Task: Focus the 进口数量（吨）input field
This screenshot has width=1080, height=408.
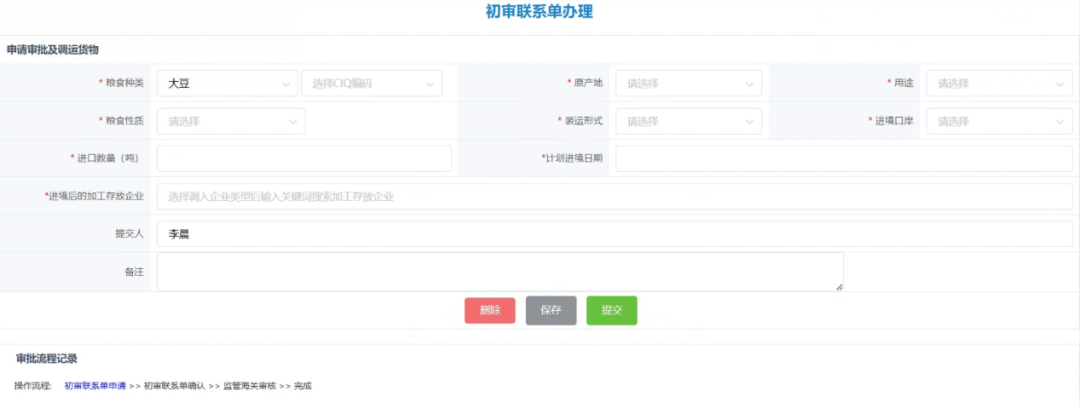Action: [304, 159]
